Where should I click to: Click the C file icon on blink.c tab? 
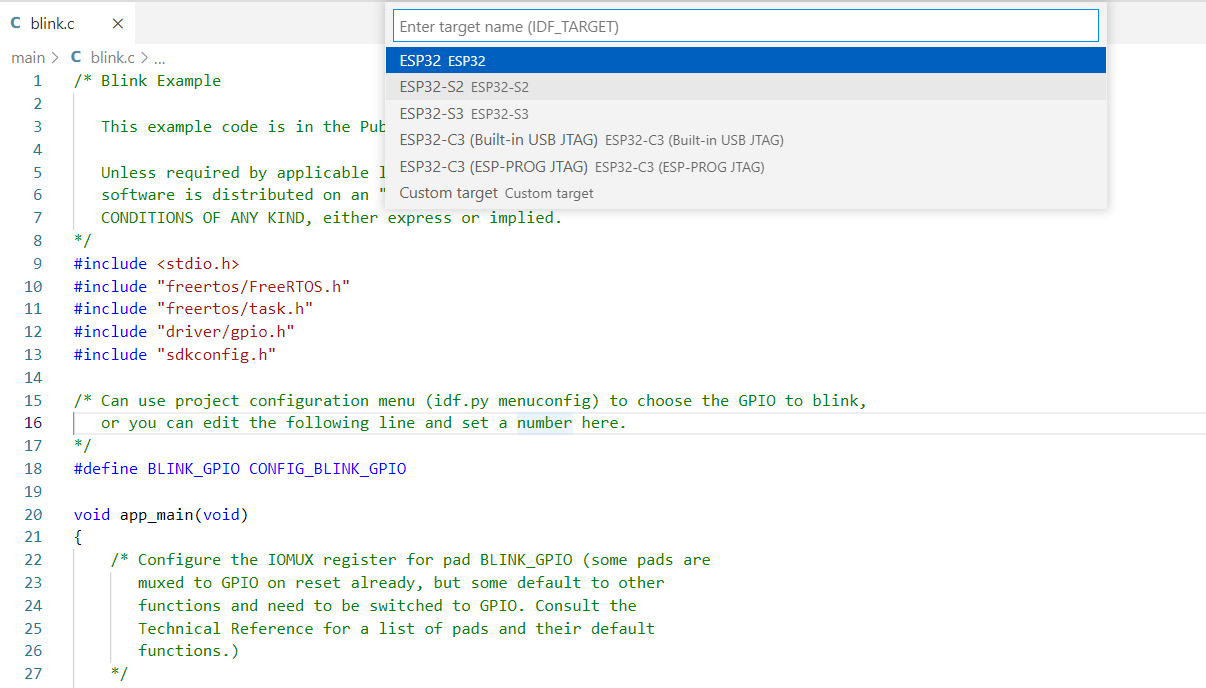tap(16, 23)
